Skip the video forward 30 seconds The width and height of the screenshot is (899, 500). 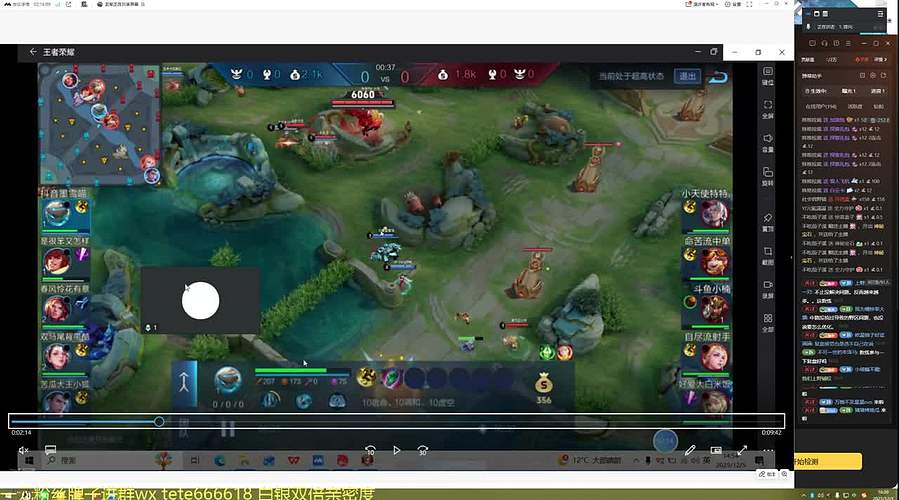[423, 451]
